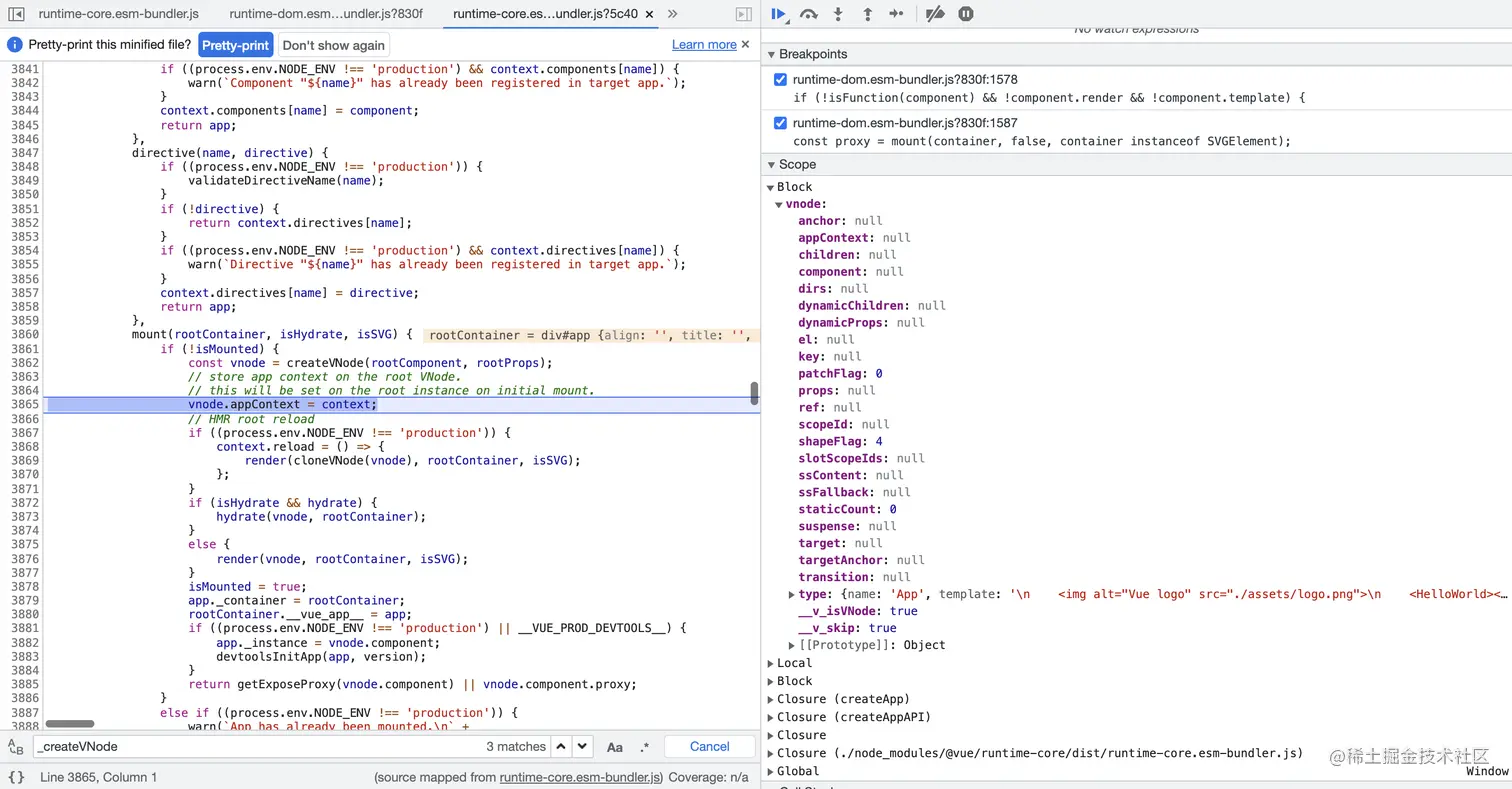Click the '3 matches' search count

(516, 746)
